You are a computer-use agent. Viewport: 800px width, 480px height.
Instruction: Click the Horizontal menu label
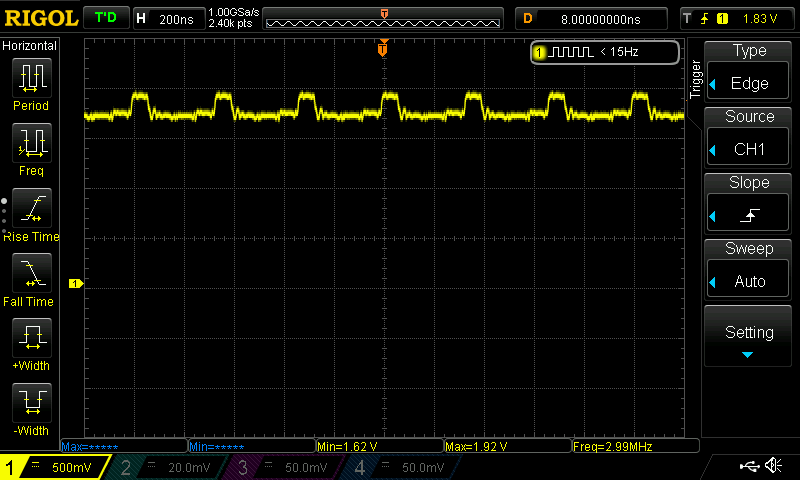[31, 46]
